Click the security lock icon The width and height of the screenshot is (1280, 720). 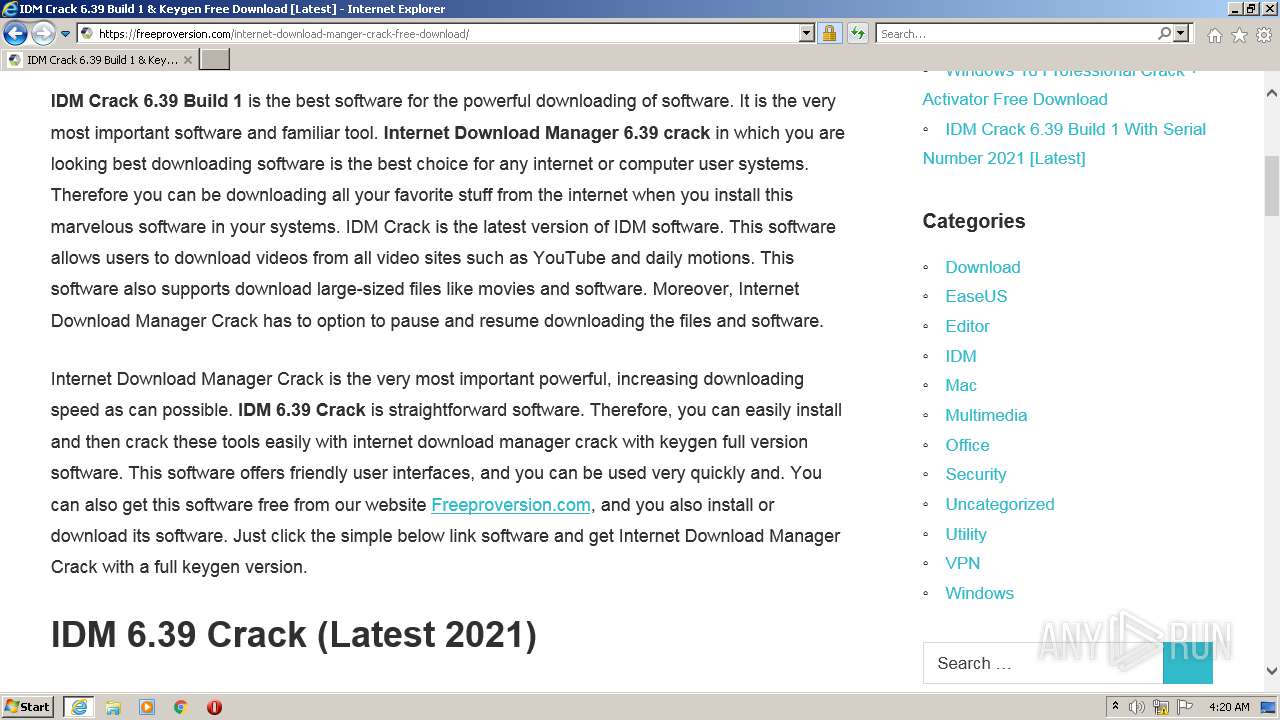829,33
